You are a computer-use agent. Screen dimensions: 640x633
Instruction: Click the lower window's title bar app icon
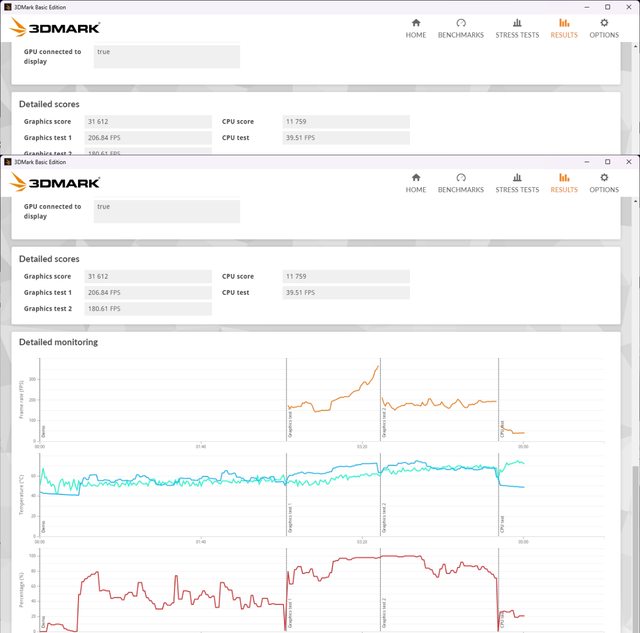pos(7,161)
